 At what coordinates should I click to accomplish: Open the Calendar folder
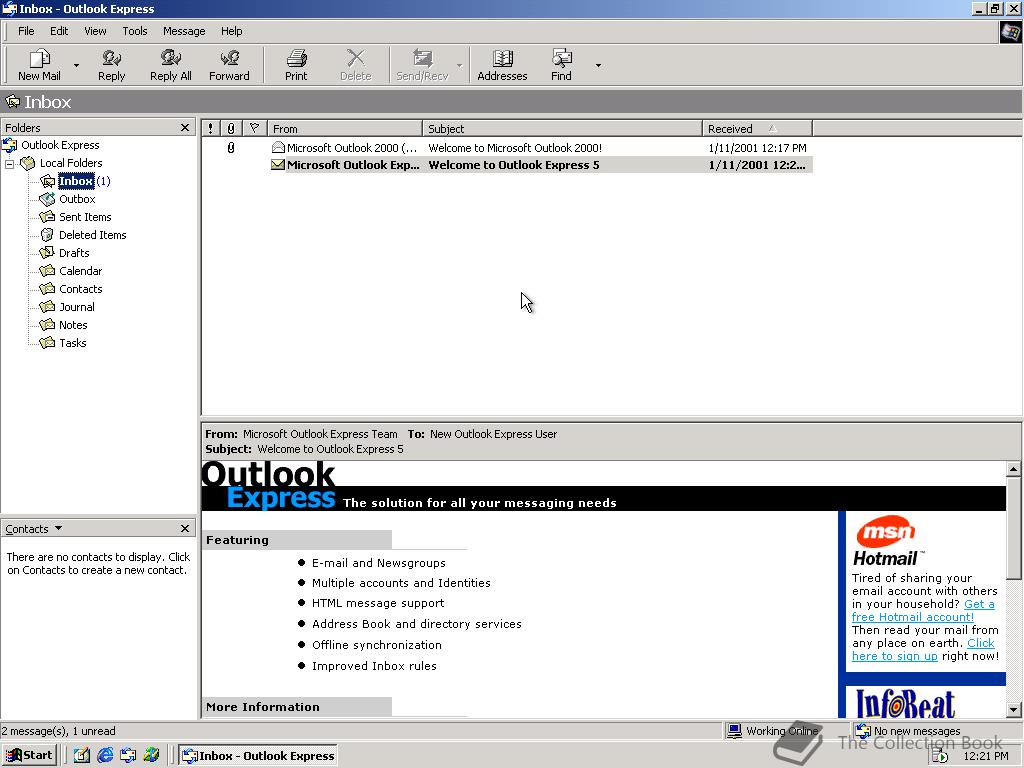pyautogui.click(x=80, y=271)
